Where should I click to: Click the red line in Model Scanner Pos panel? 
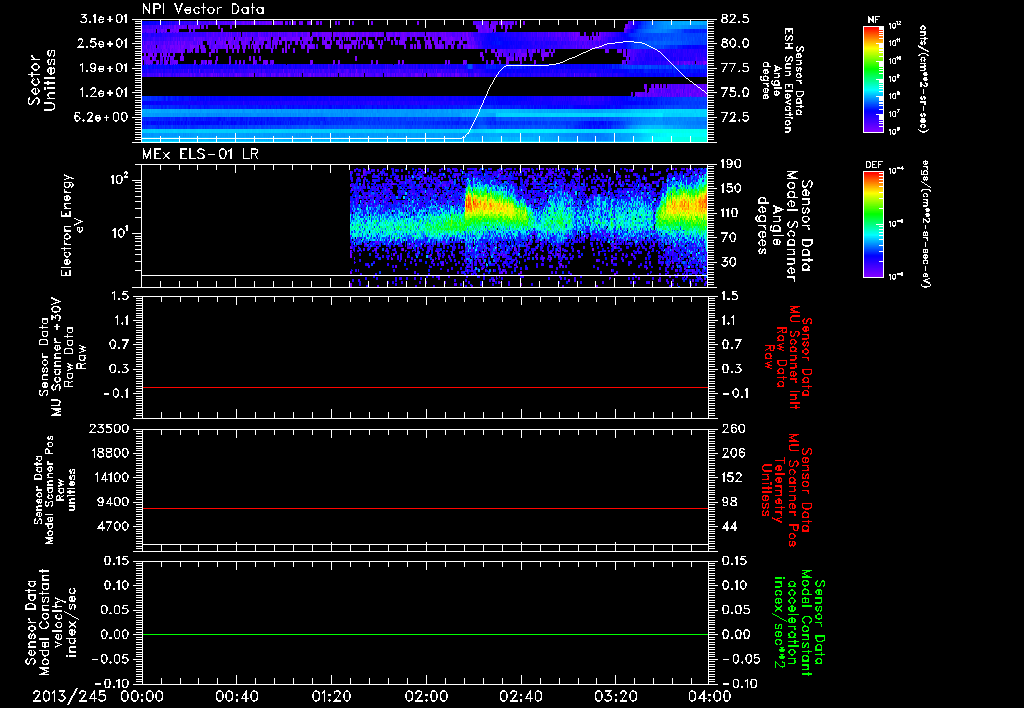[424, 508]
